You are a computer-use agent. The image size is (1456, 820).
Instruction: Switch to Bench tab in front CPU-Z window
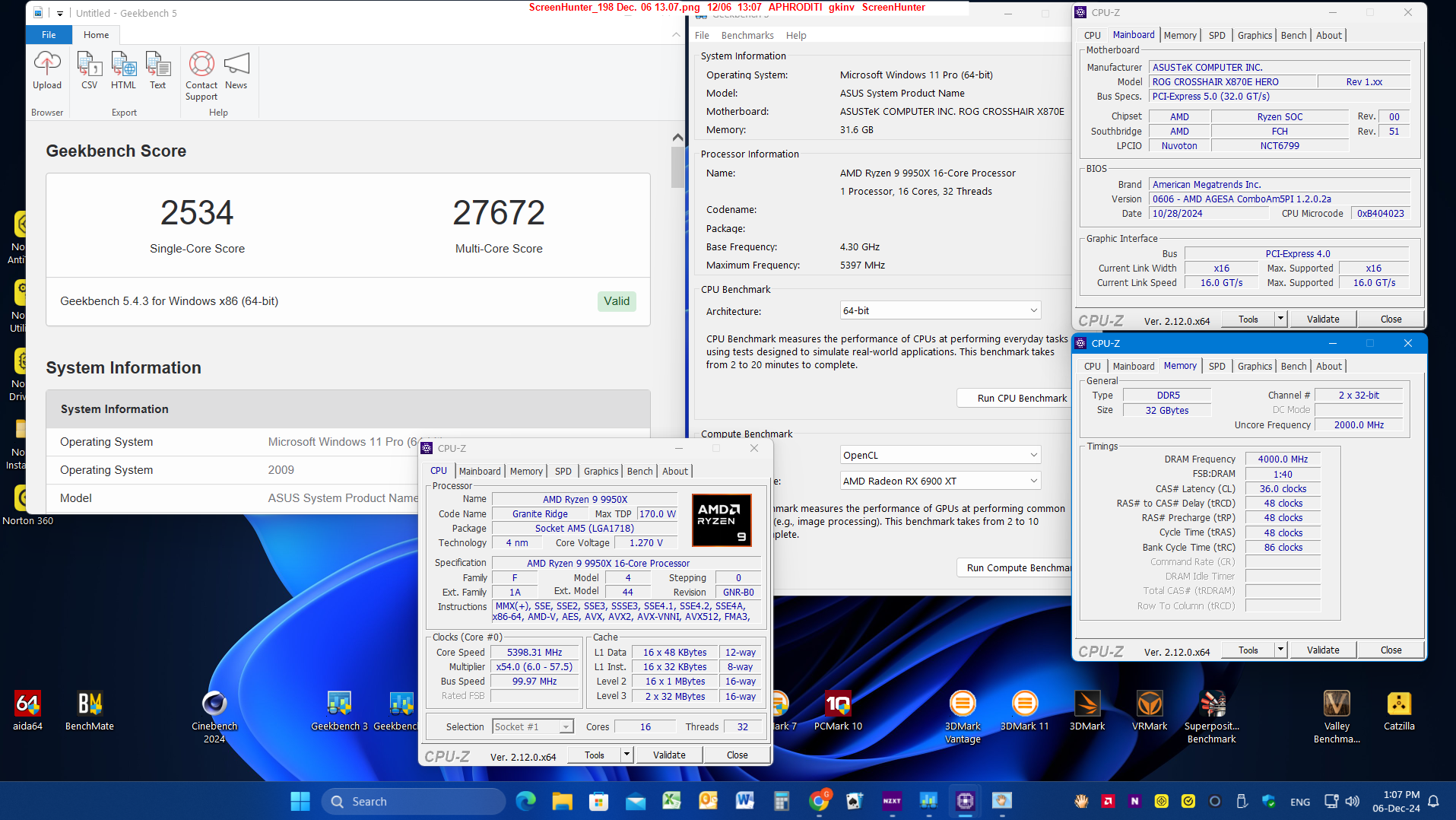pos(639,471)
